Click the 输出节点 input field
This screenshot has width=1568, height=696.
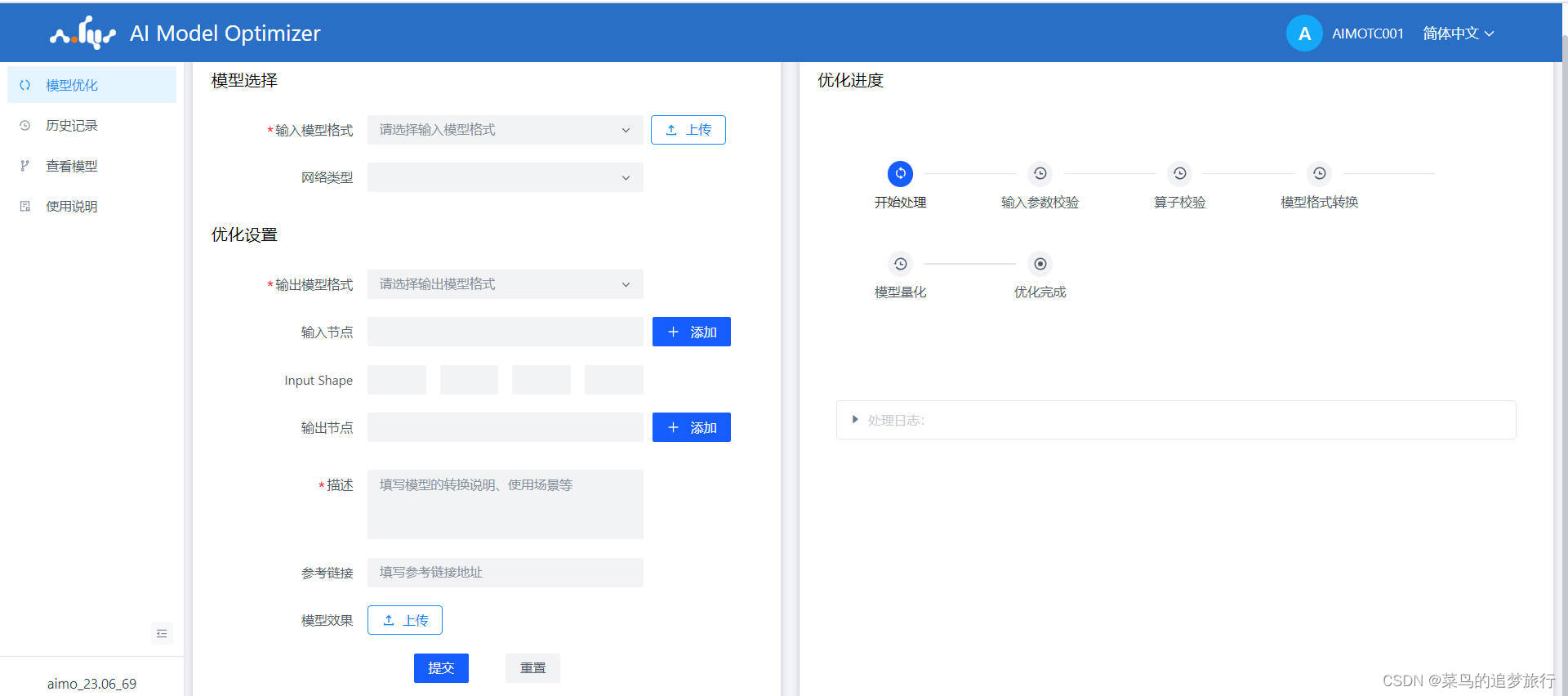click(506, 427)
